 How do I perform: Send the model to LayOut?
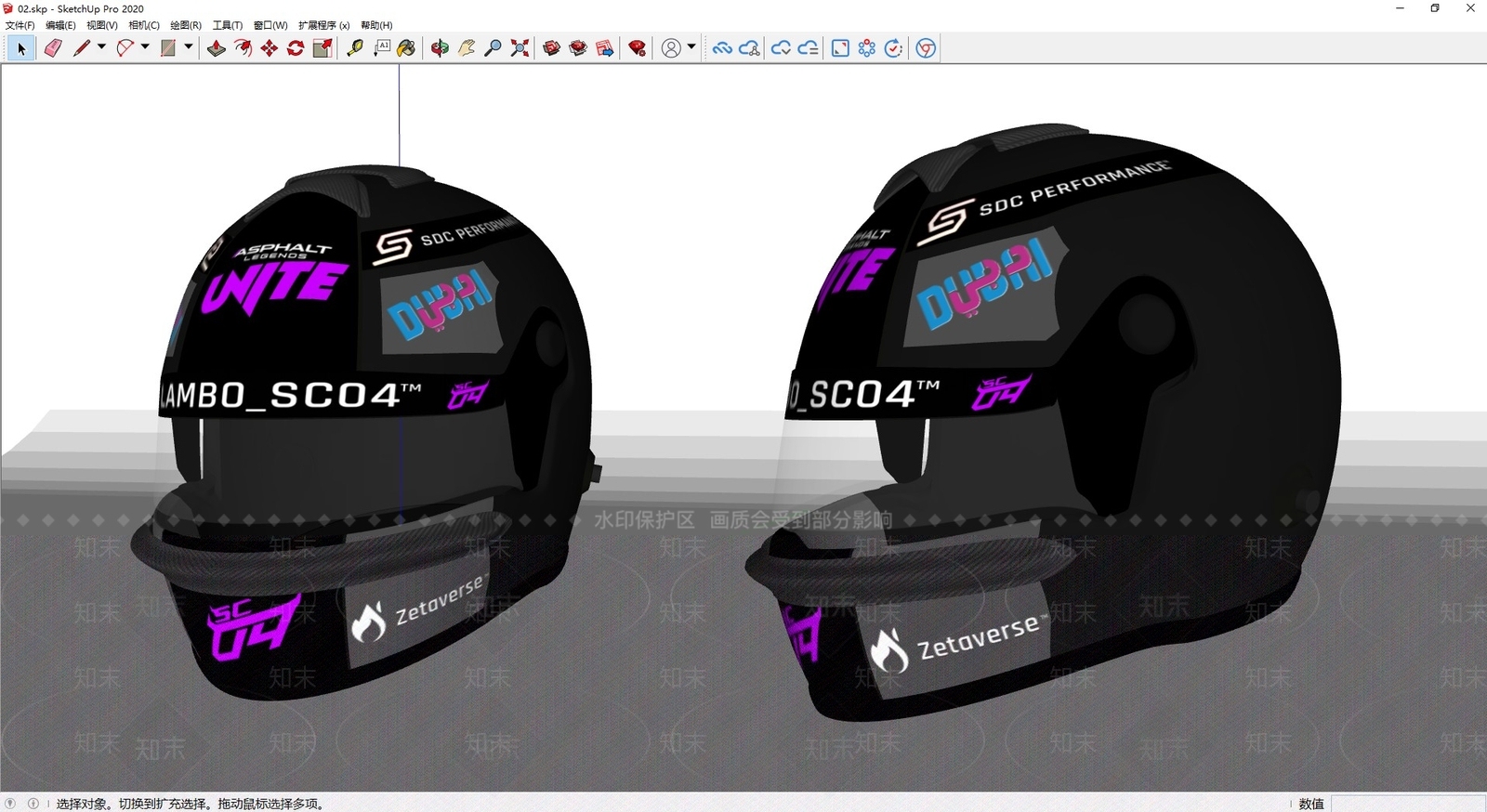[x=605, y=48]
